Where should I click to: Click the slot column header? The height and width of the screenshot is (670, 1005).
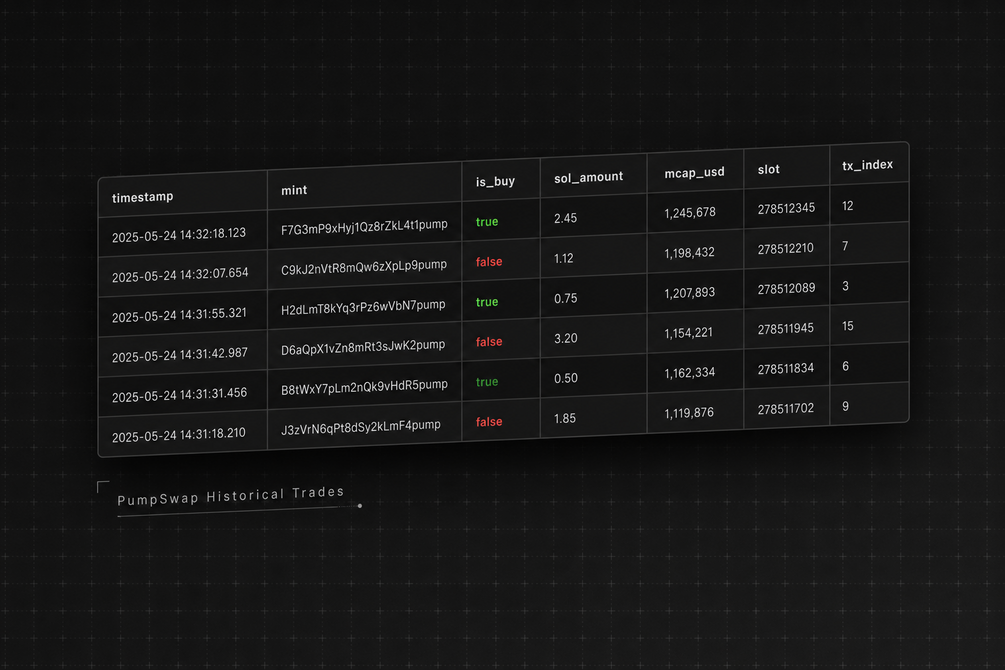768,169
